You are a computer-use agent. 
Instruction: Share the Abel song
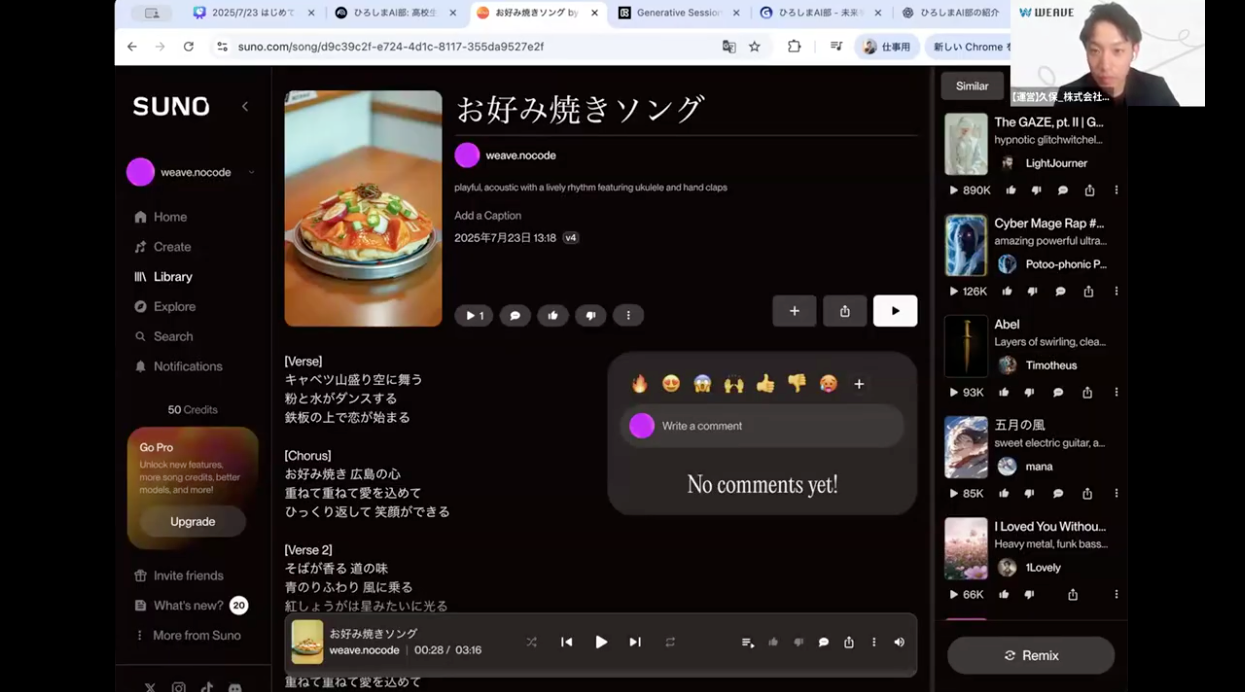pyautogui.click(x=1087, y=392)
